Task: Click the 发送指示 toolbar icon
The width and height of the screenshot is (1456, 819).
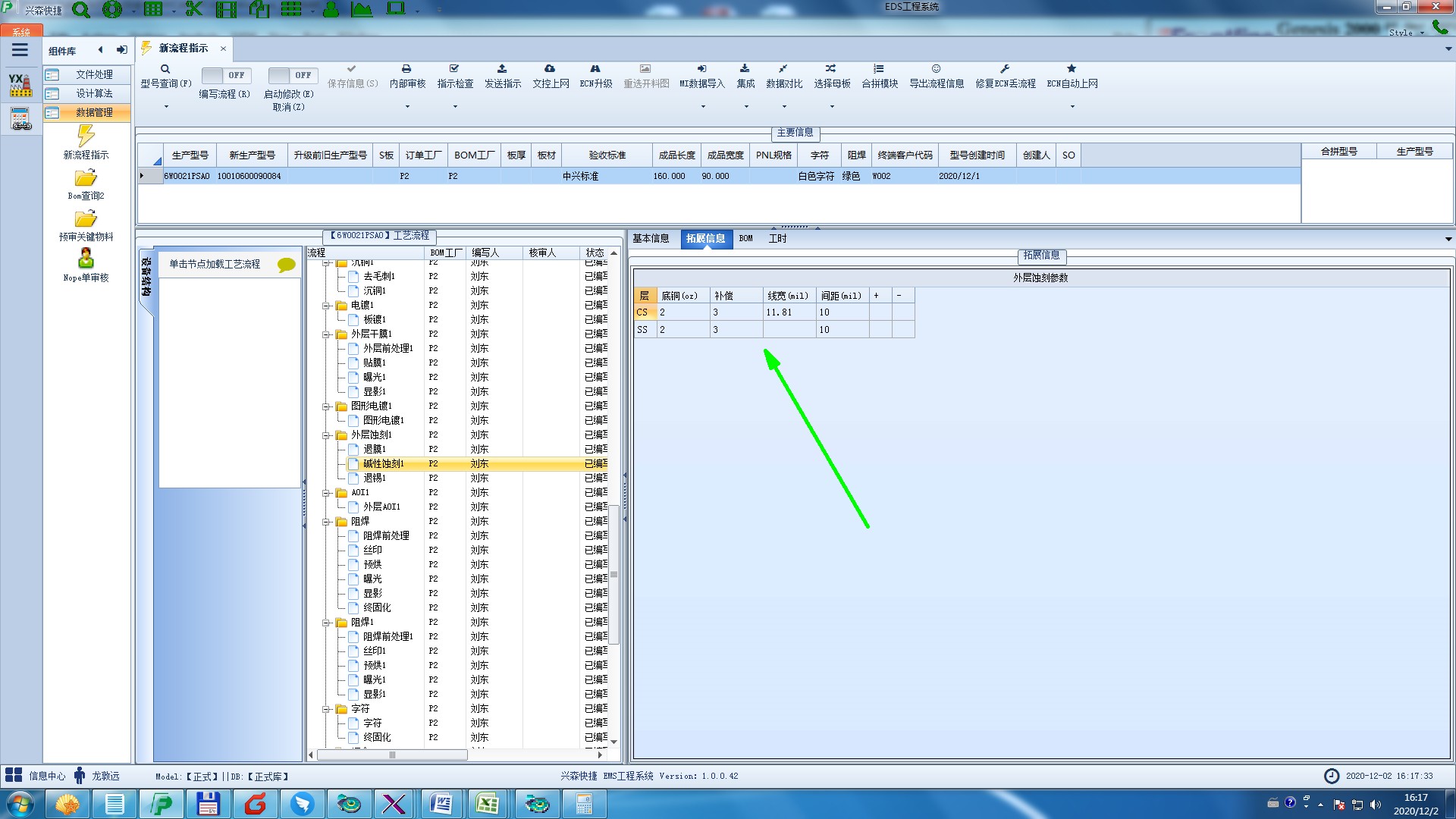Action: (x=502, y=69)
